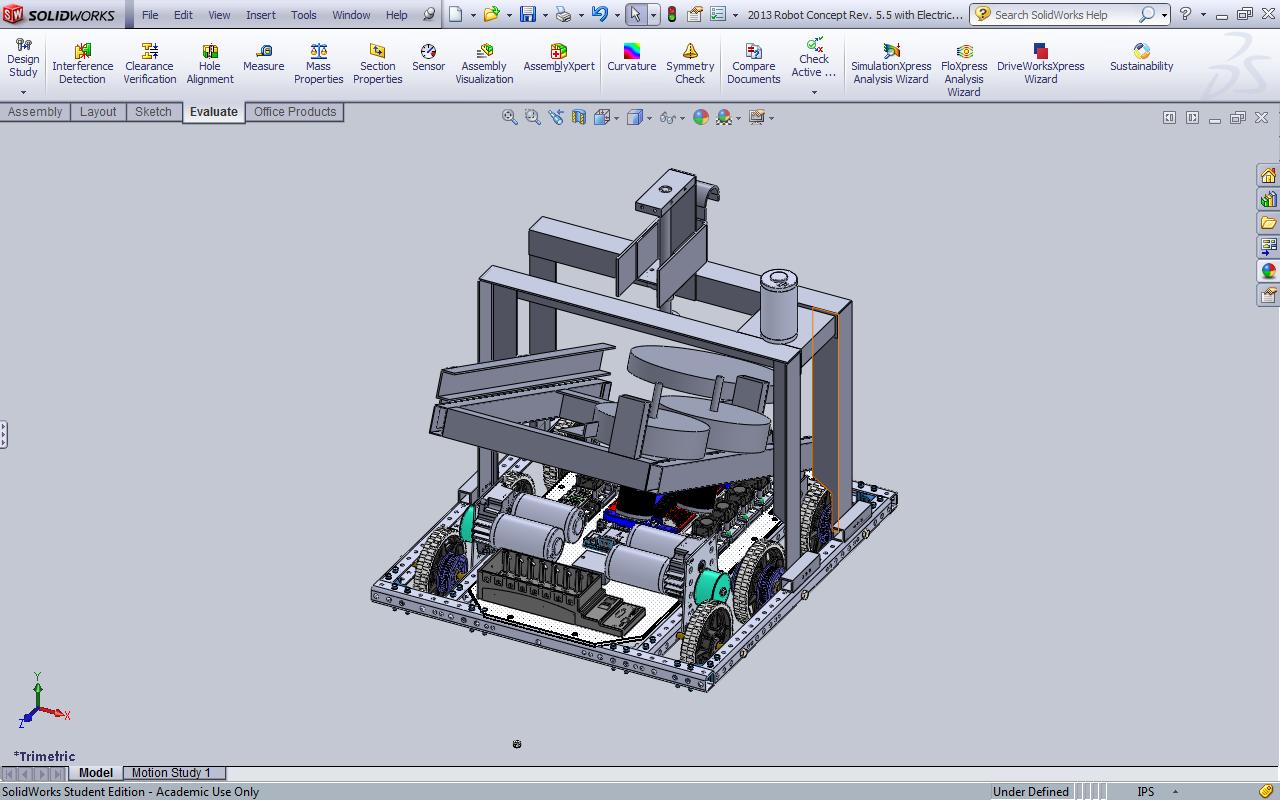Open the Window menu
Screen dimensions: 1280x800
tap(351, 15)
